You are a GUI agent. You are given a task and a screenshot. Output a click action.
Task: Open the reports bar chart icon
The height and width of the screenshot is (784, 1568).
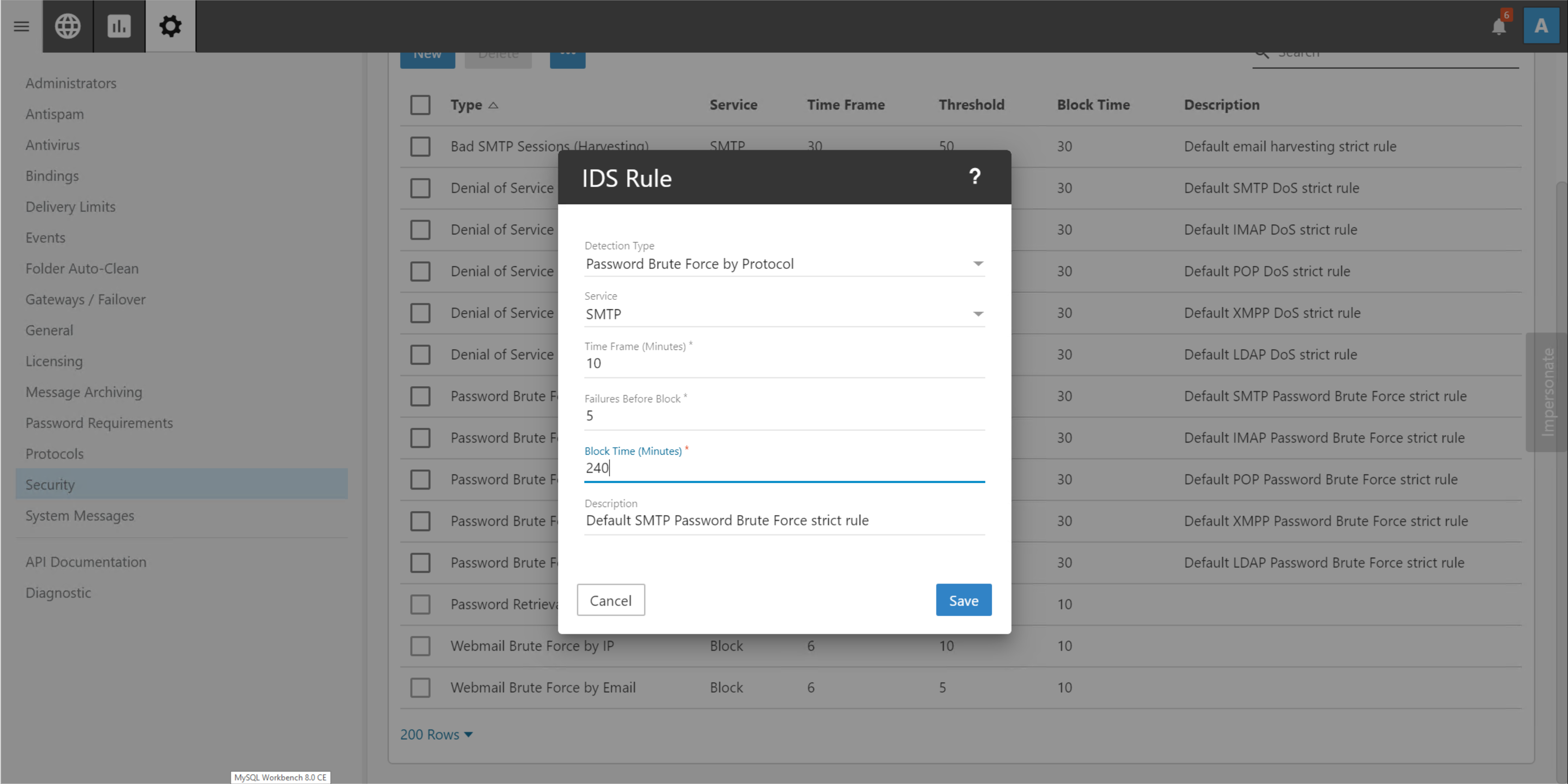click(x=119, y=26)
